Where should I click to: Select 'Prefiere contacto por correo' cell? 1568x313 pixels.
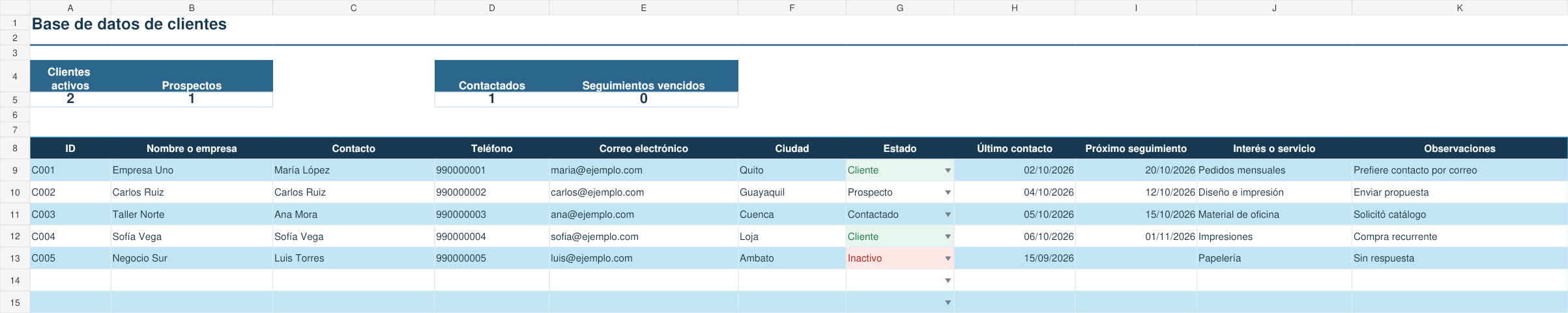pyautogui.click(x=1460, y=170)
